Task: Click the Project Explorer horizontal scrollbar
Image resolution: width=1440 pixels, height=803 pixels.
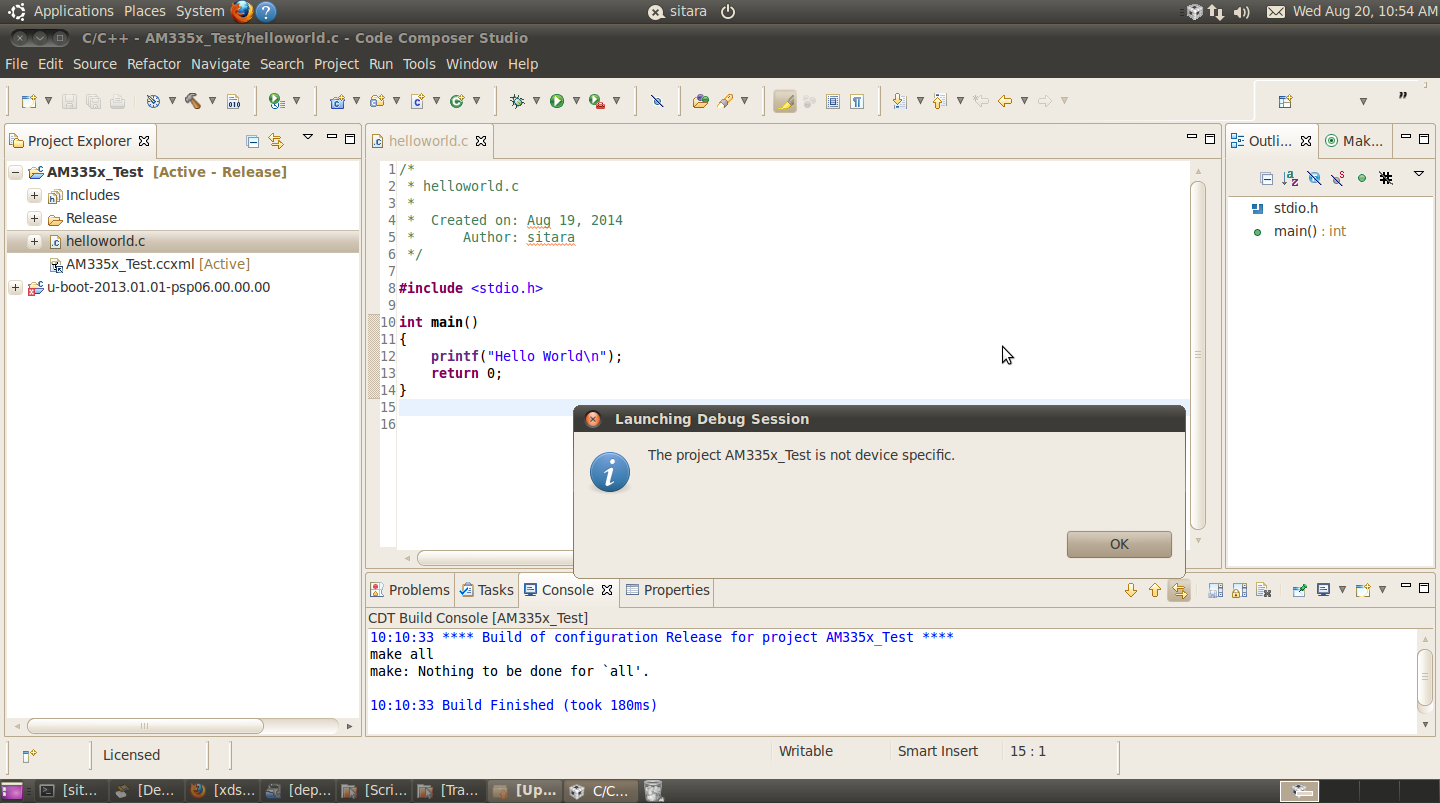Action: (x=146, y=726)
